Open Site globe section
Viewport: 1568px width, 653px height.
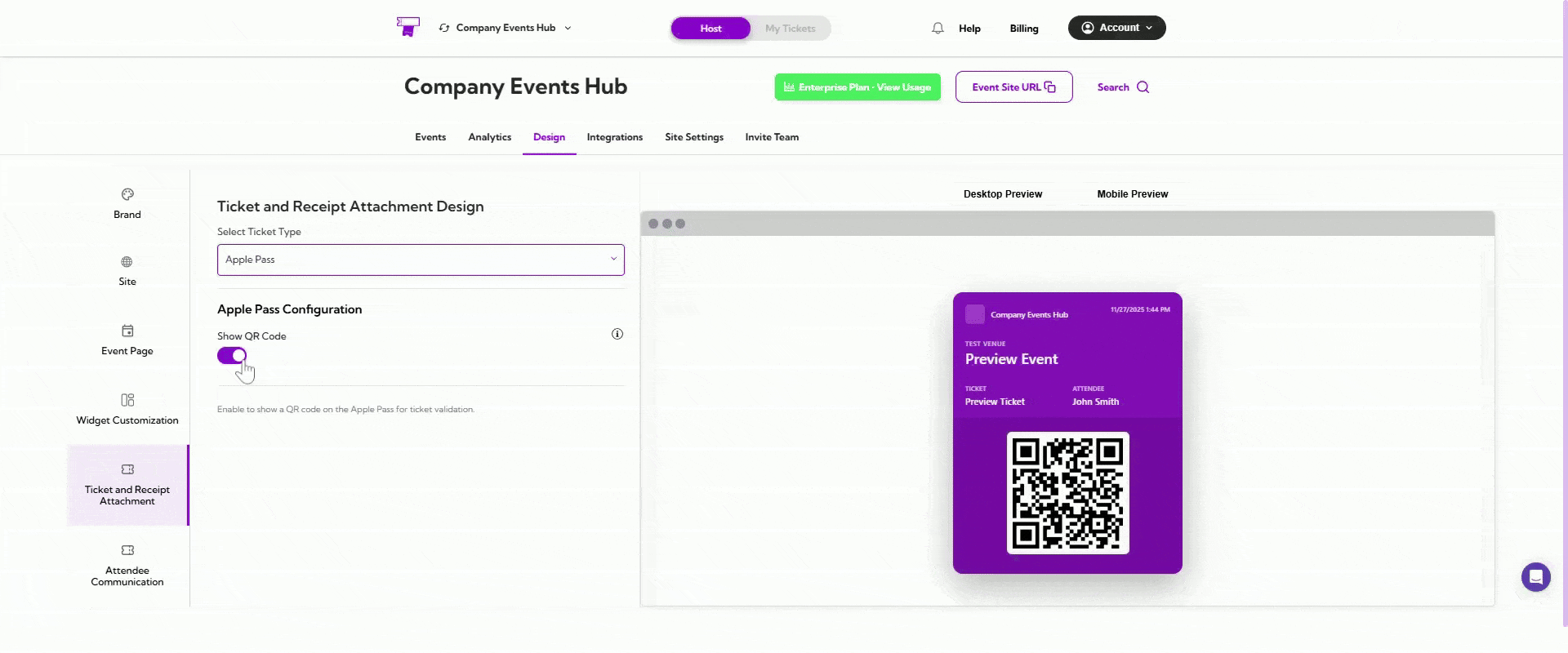[127, 271]
